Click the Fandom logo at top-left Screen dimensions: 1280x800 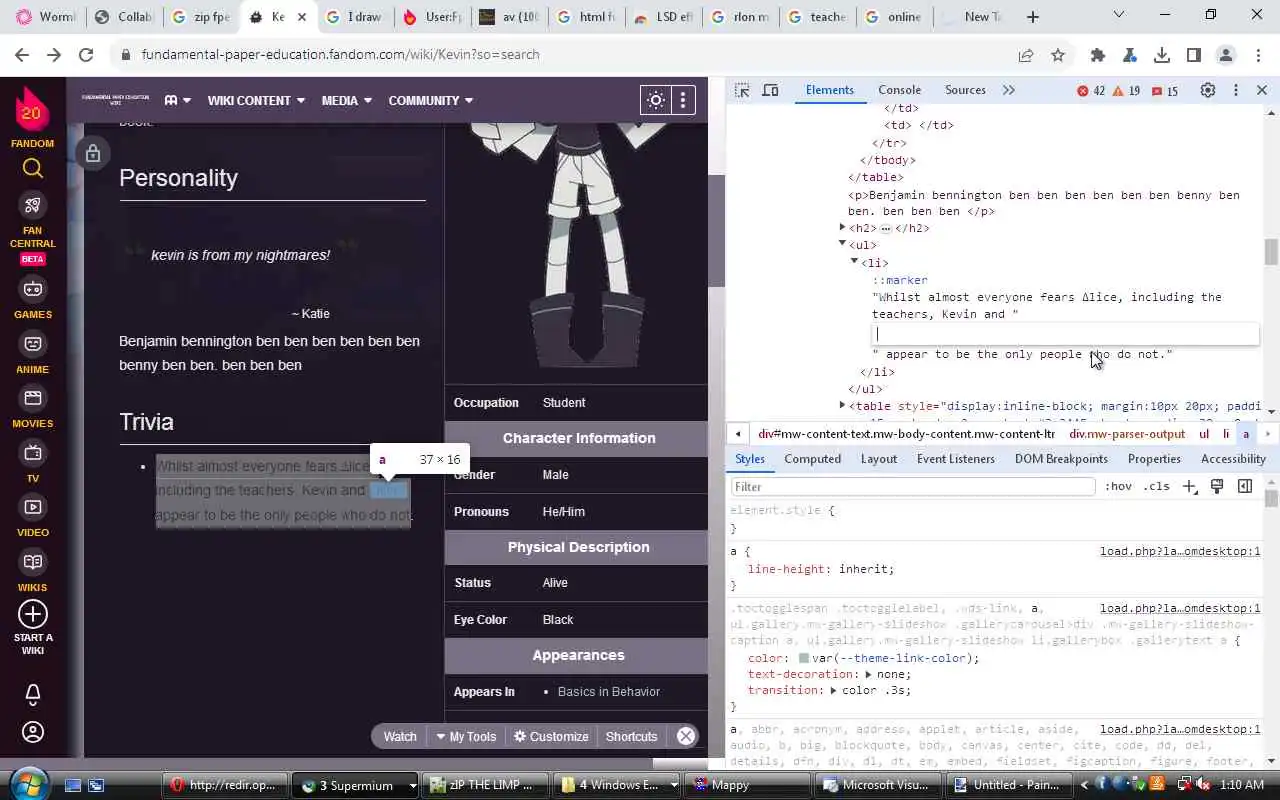click(32, 111)
